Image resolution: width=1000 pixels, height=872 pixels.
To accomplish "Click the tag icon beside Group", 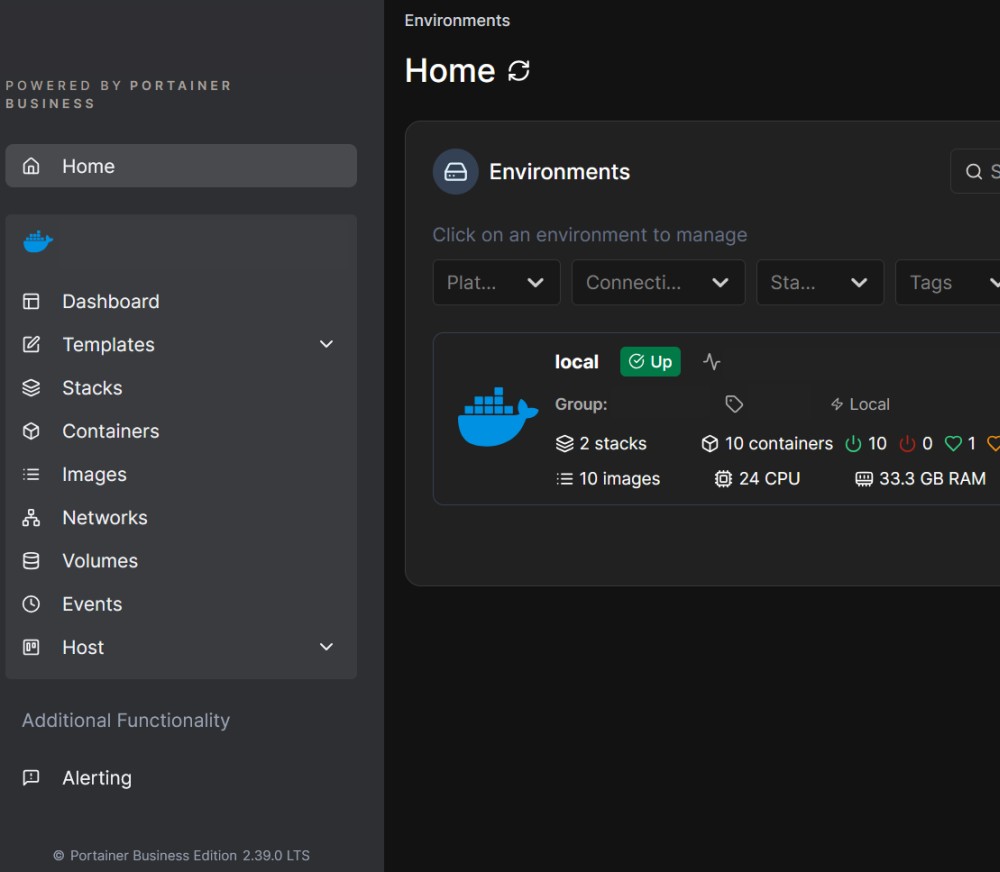I will 734,404.
